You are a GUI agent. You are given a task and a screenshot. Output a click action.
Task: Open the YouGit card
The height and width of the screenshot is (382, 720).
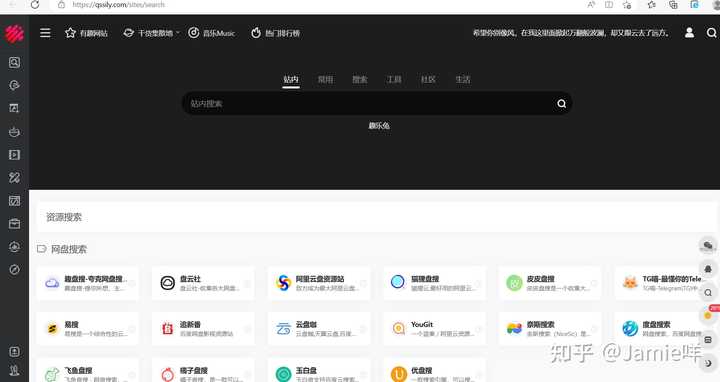(434, 329)
